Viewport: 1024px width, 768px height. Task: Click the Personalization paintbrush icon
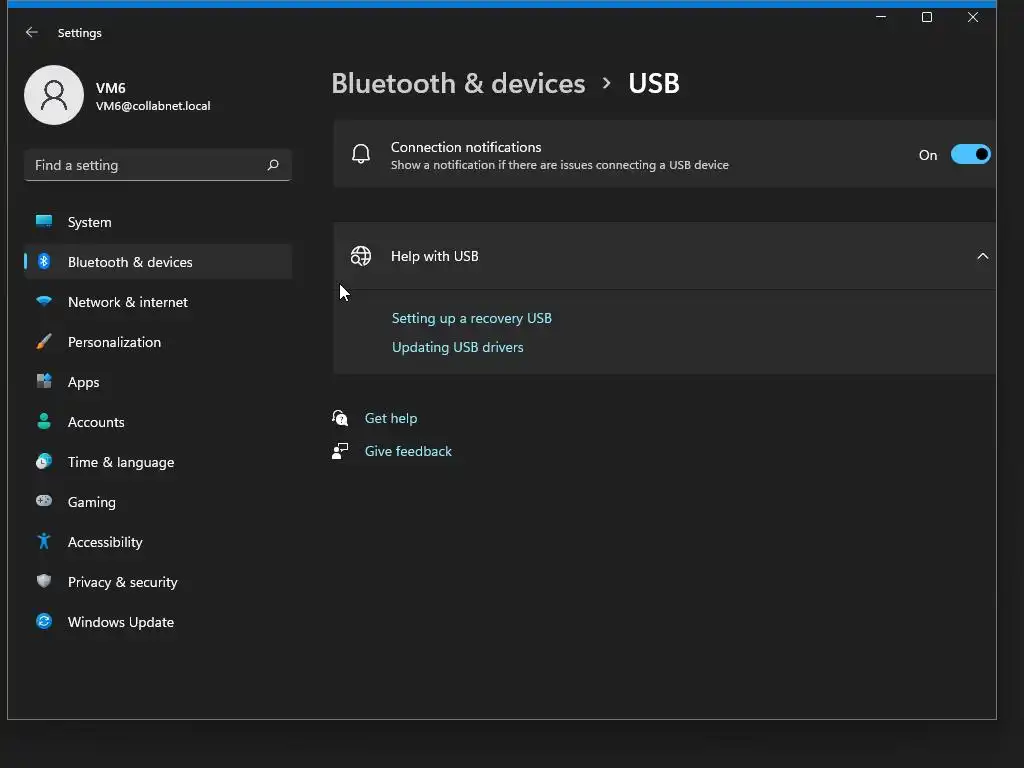[x=44, y=342]
